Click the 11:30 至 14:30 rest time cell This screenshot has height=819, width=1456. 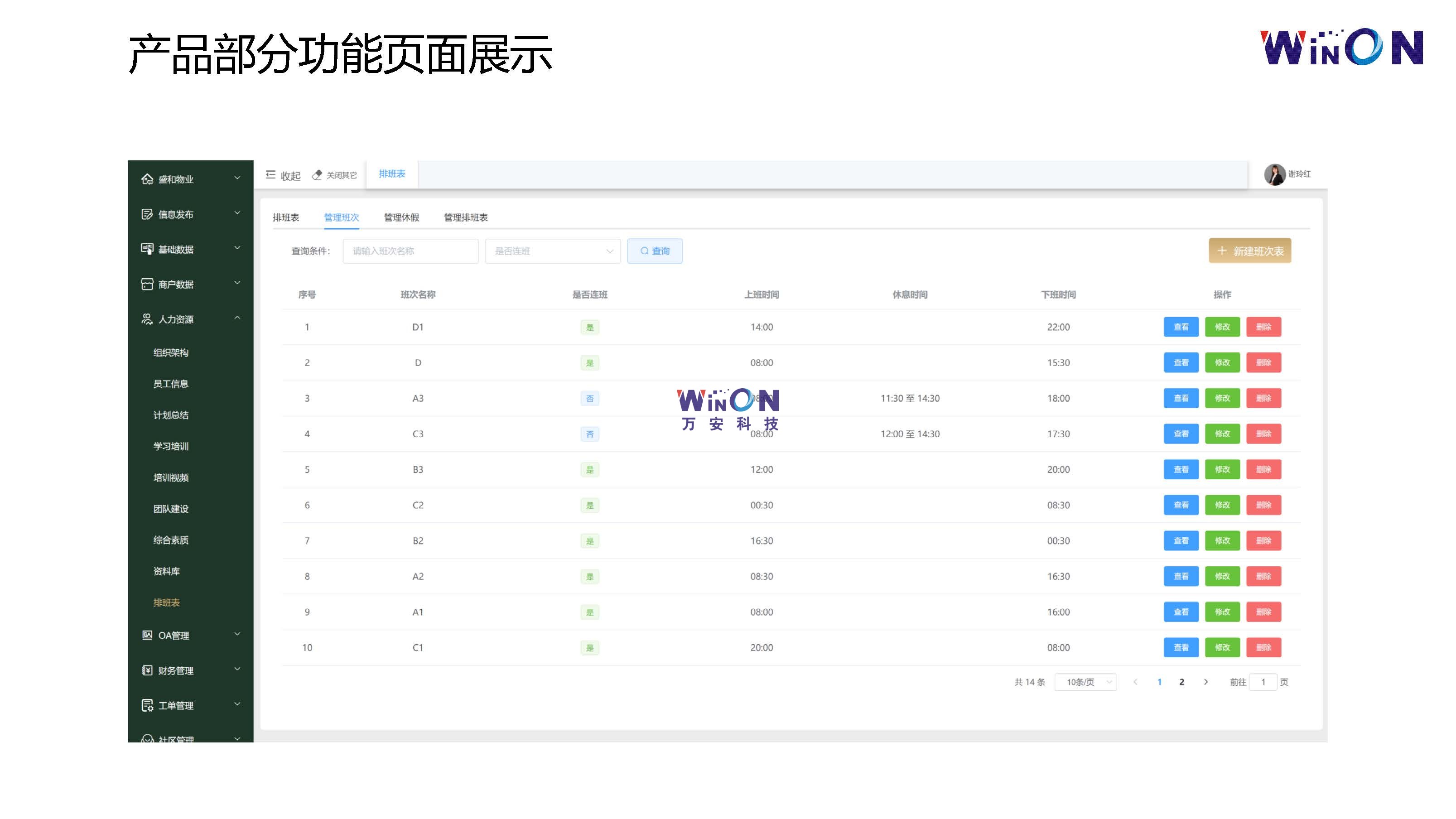coord(910,399)
